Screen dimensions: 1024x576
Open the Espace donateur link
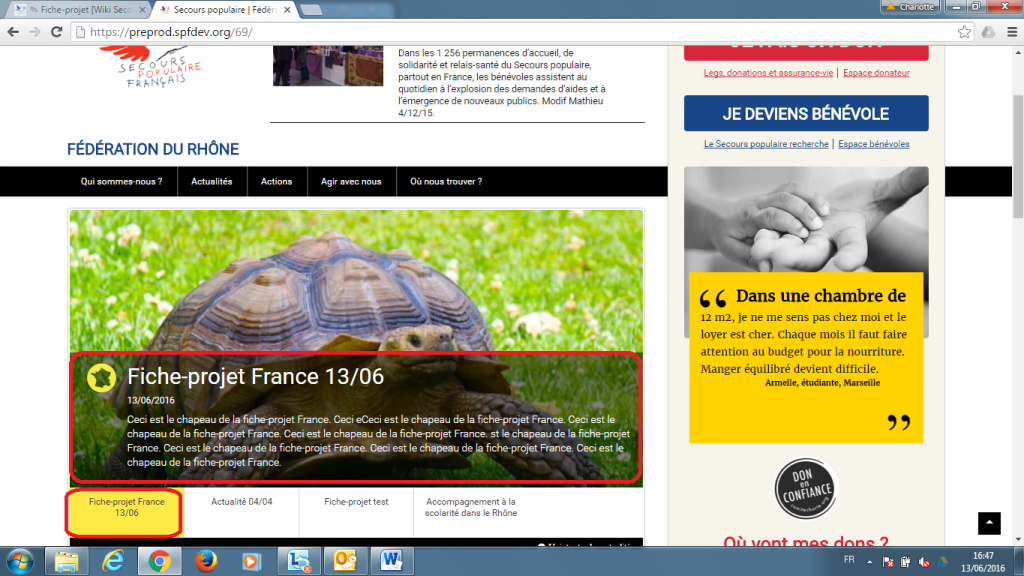click(x=876, y=73)
